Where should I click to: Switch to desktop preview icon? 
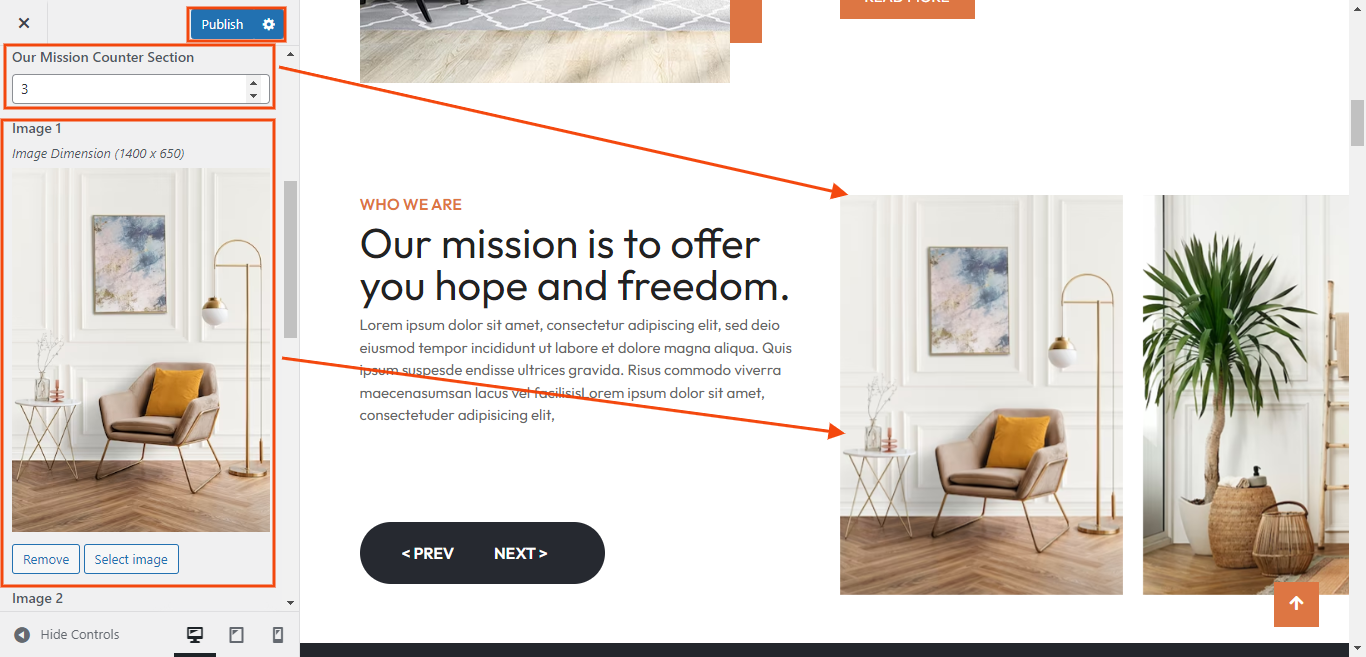195,634
